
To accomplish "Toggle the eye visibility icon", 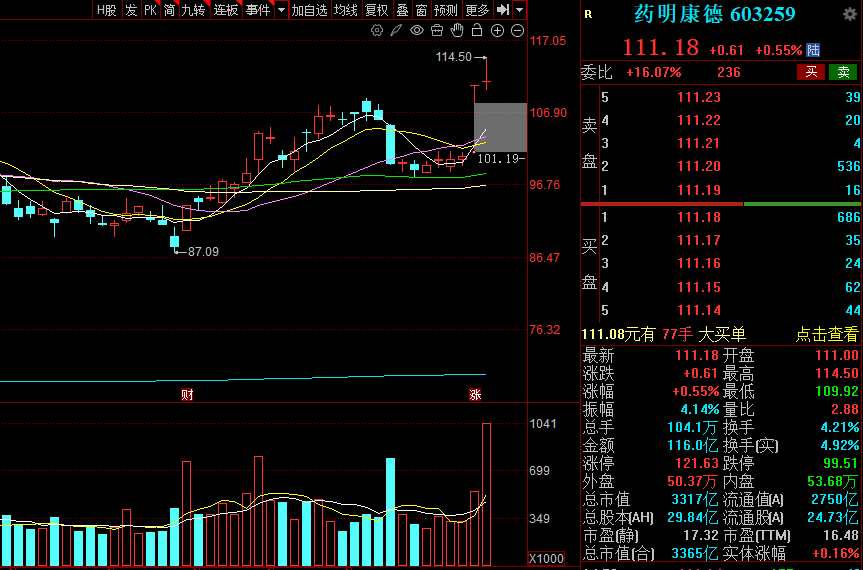I will (417, 31).
